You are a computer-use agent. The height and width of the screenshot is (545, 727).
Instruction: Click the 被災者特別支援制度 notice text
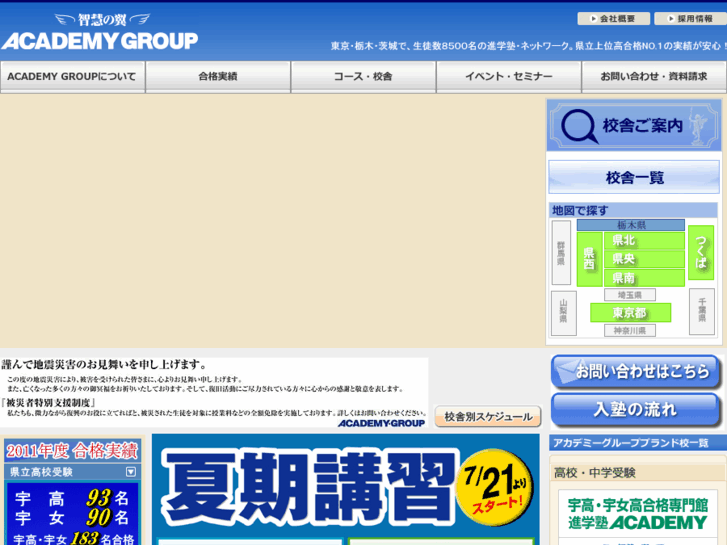click(49, 402)
